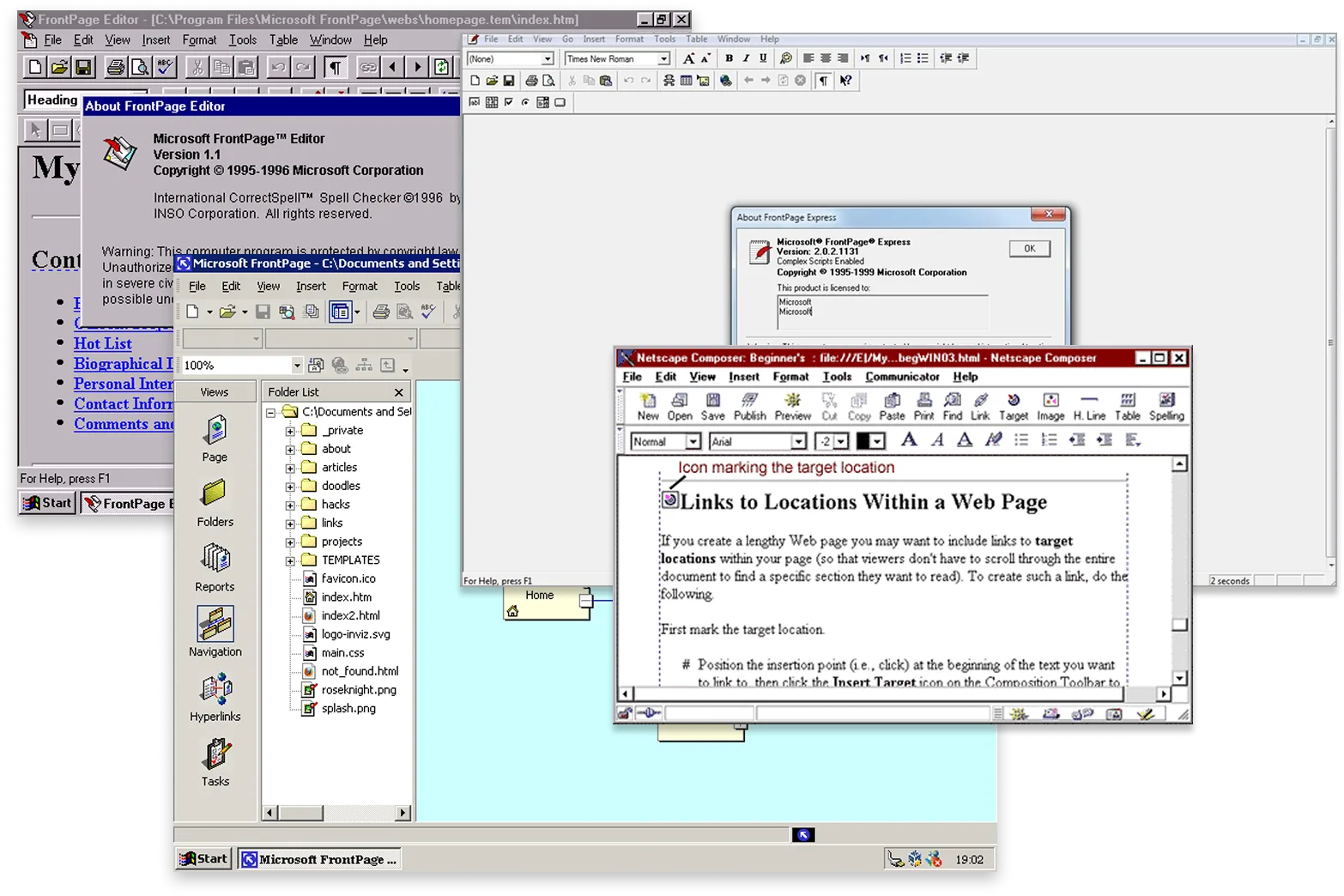Open the Window menu in FrontPage Editor 1.1
1344x896 pixels.
point(330,40)
